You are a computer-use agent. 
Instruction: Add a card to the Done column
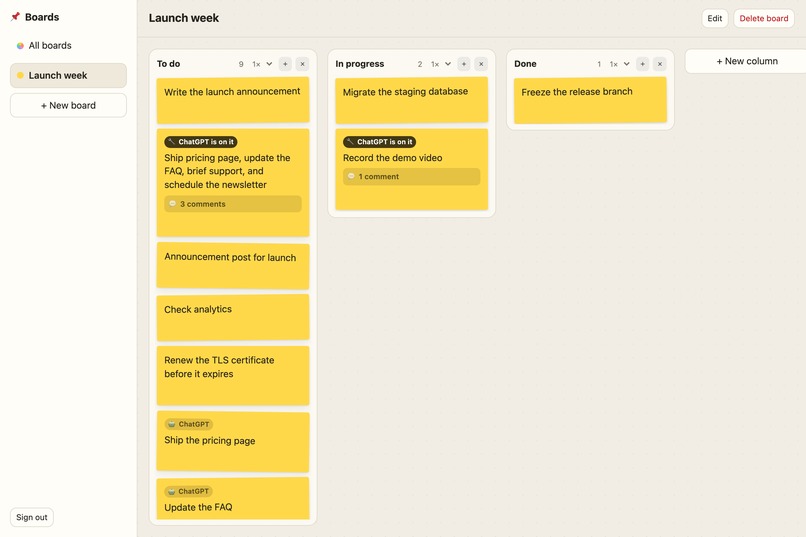pyautogui.click(x=643, y=64)
